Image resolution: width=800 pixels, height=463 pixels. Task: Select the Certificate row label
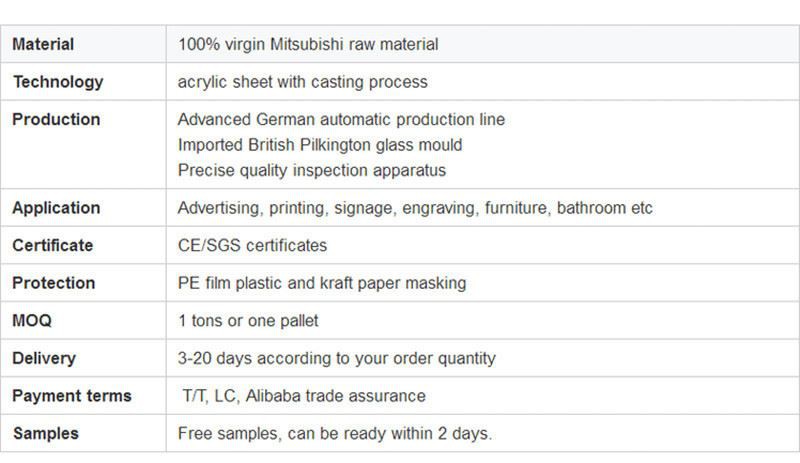(52, 245)
